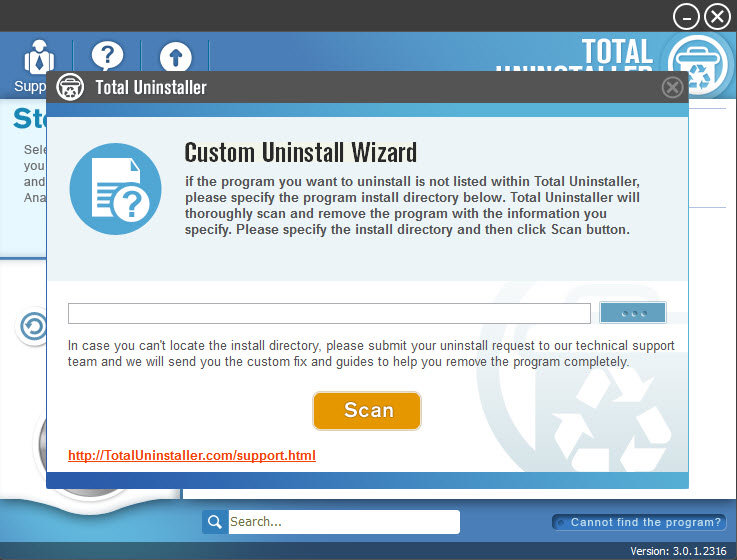Click the Cannot find the program button

pyautogui.click(x=639, y=522)
